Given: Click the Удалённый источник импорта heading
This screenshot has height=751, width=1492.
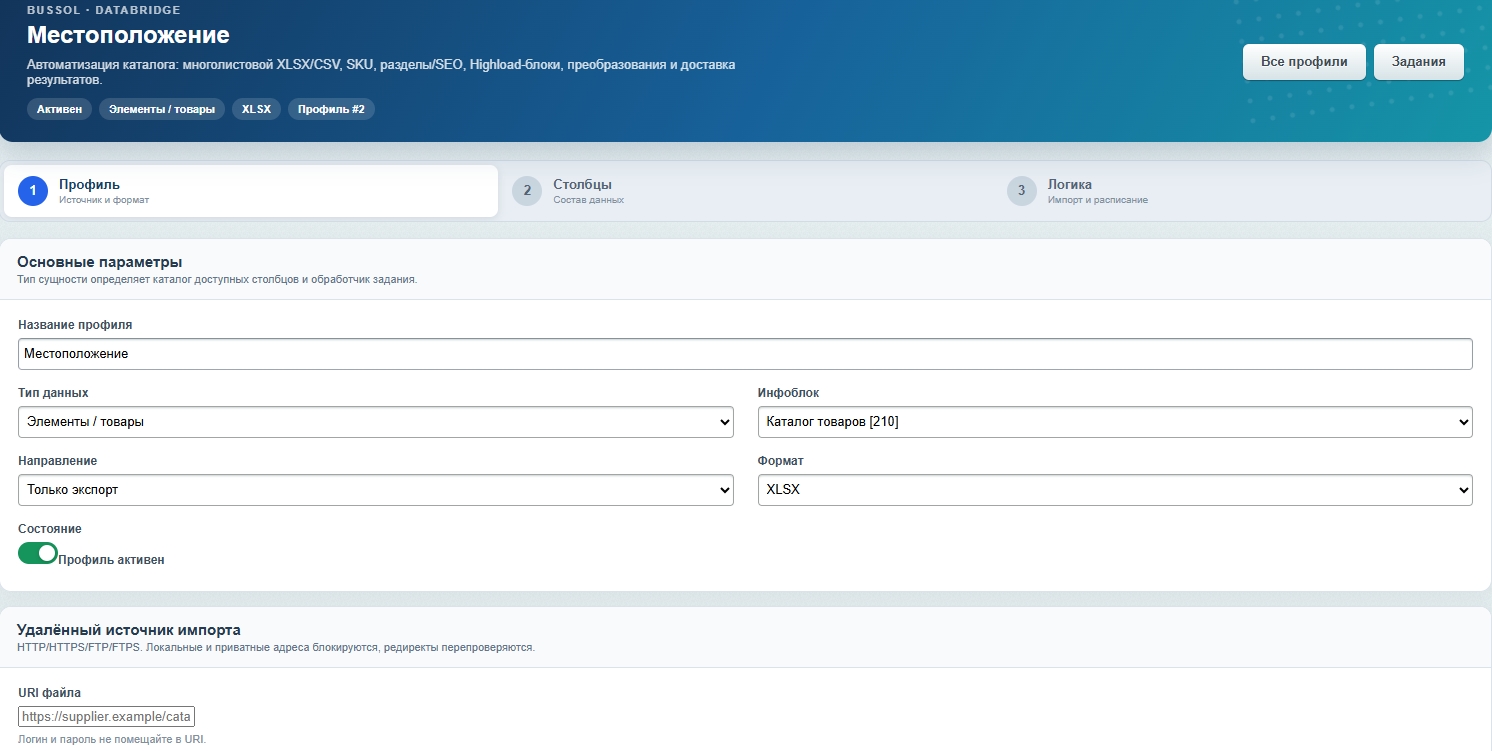Looking at the screenshot, I should coord(129,630).
